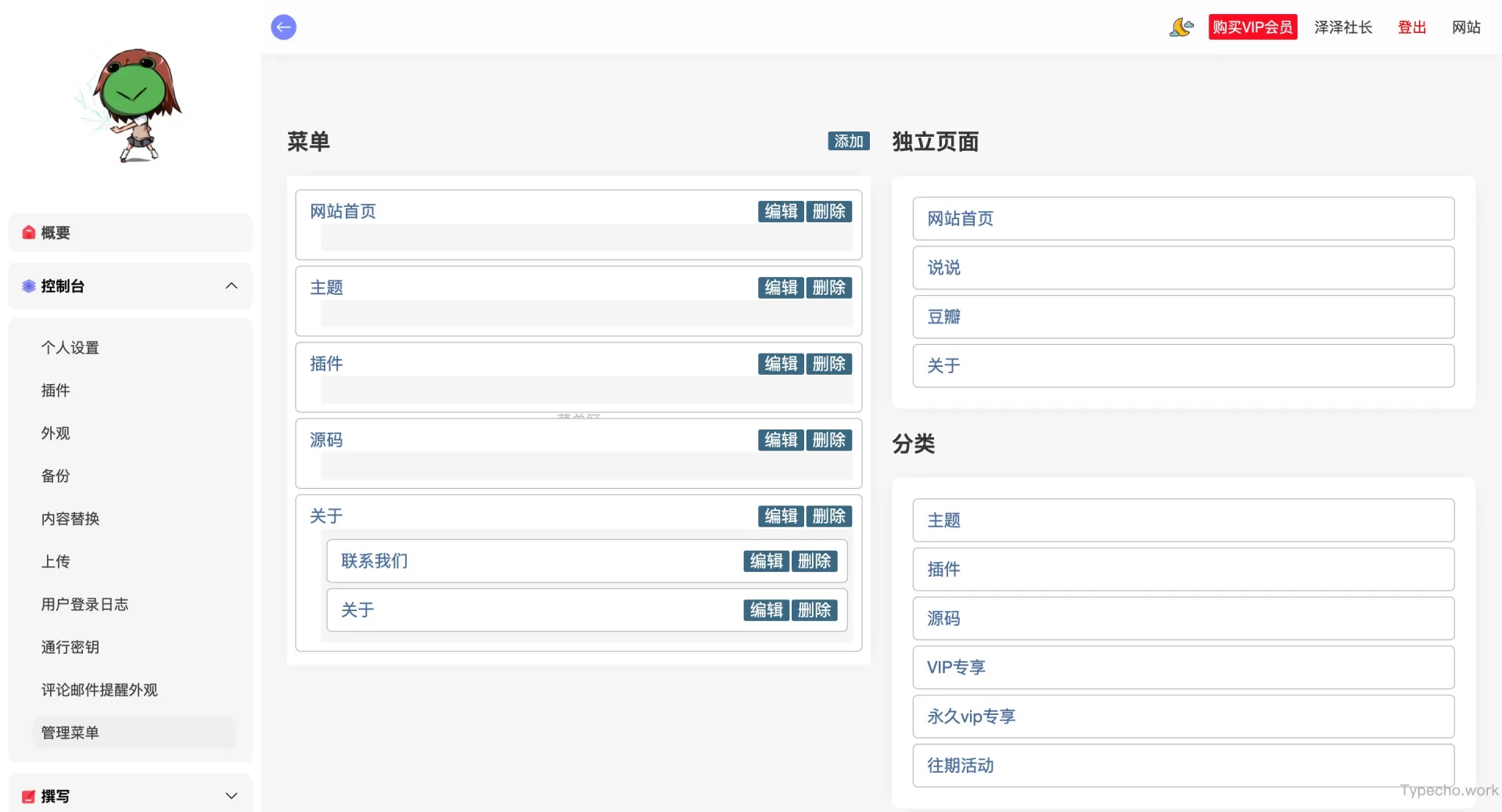Click the 购买VIP会员 button
This screenshot has height=812, width=1502.
(1252, 26)
